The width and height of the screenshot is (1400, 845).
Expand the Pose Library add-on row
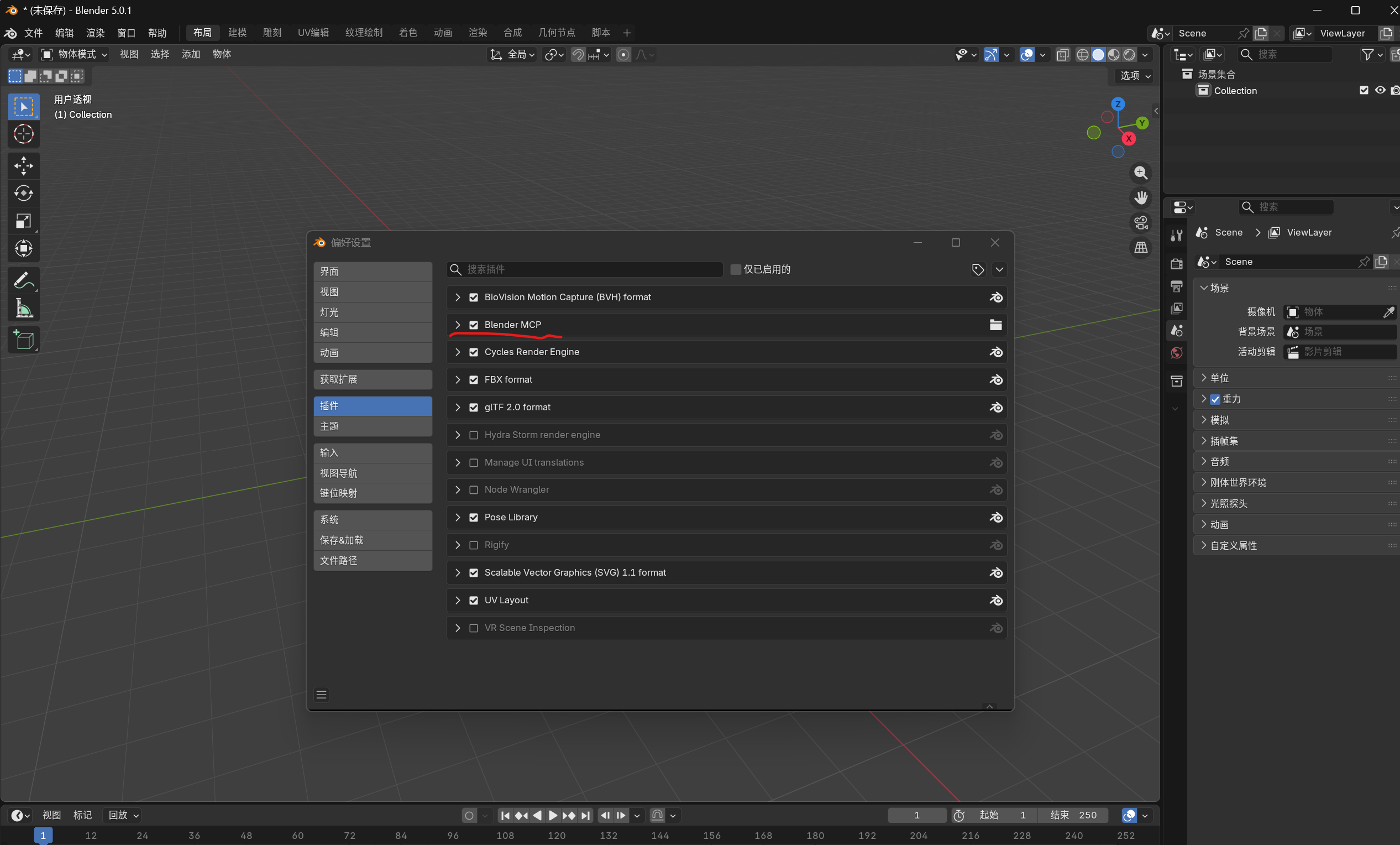point(458,518)
